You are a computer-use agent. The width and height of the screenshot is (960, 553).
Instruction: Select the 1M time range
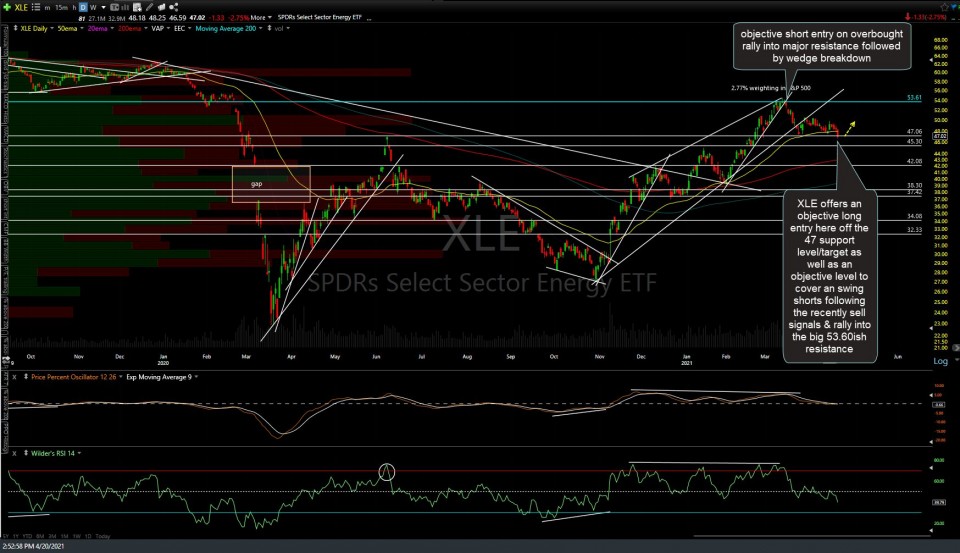[x=64, y=536]
